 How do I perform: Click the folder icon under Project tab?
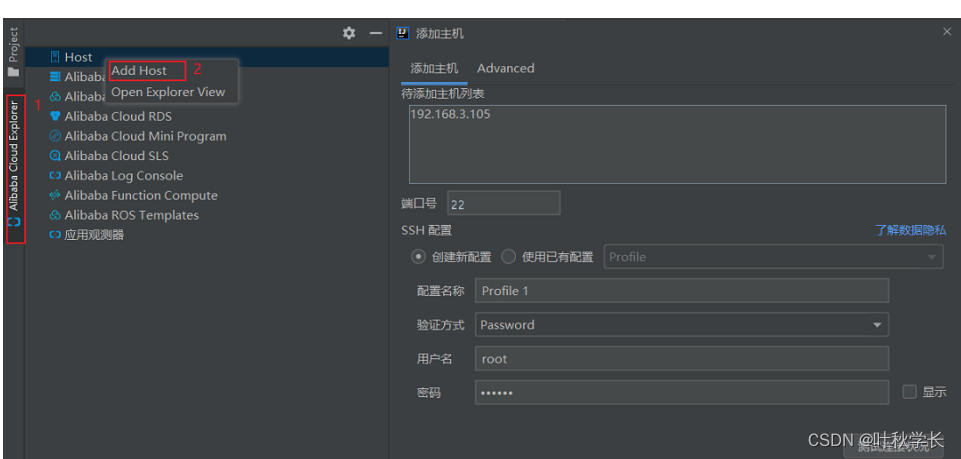pos(13,72)
